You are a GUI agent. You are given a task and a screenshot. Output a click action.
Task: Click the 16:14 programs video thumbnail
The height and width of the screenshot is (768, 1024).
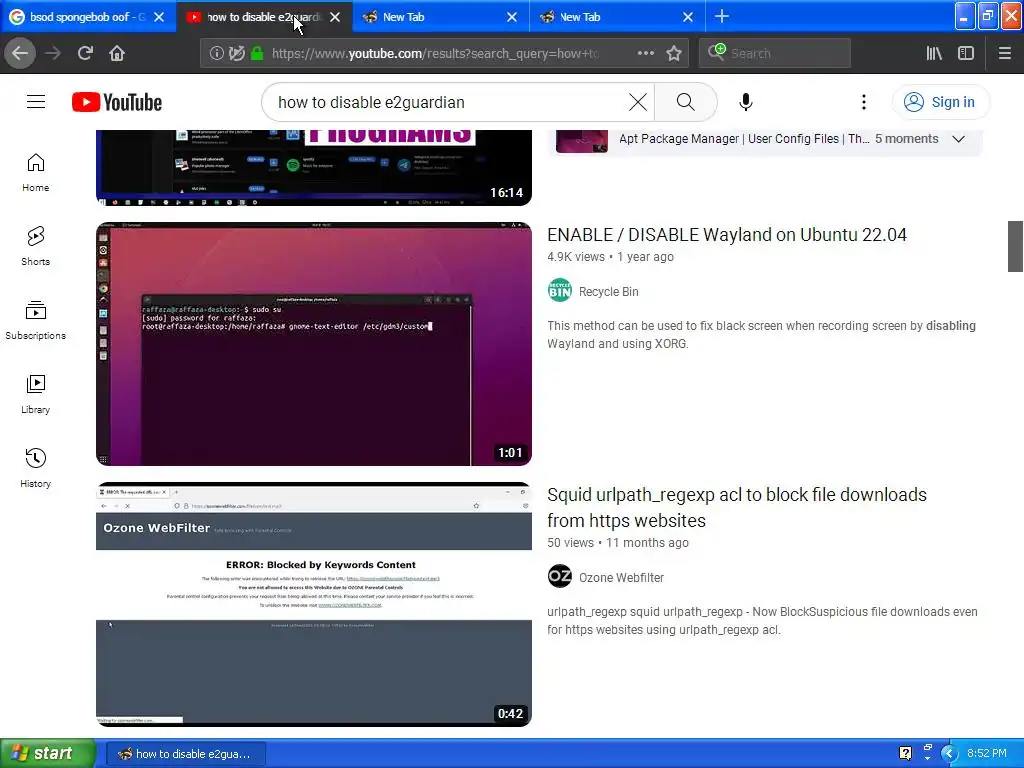[313, 167]
